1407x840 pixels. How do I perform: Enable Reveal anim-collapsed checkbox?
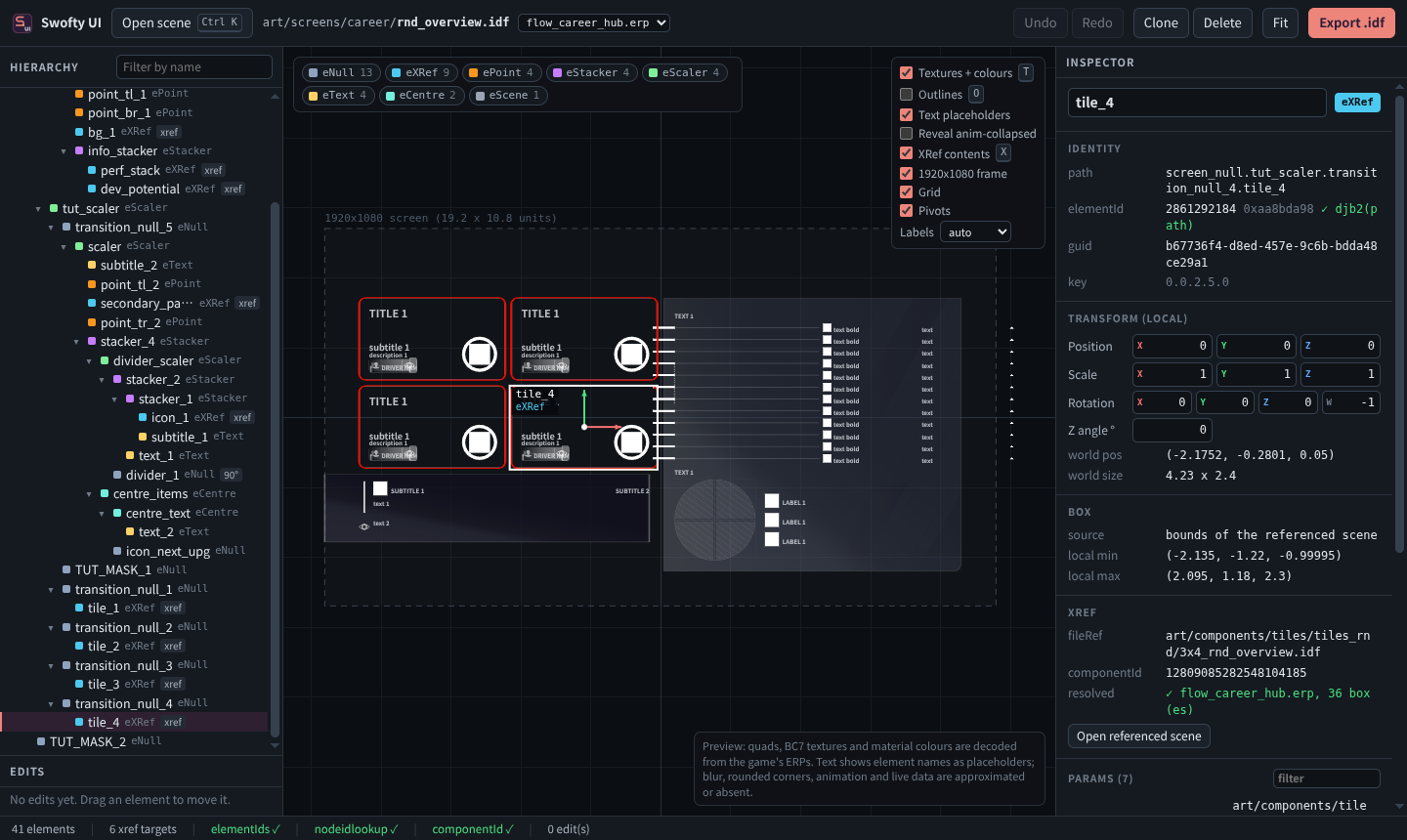point(907,134)
